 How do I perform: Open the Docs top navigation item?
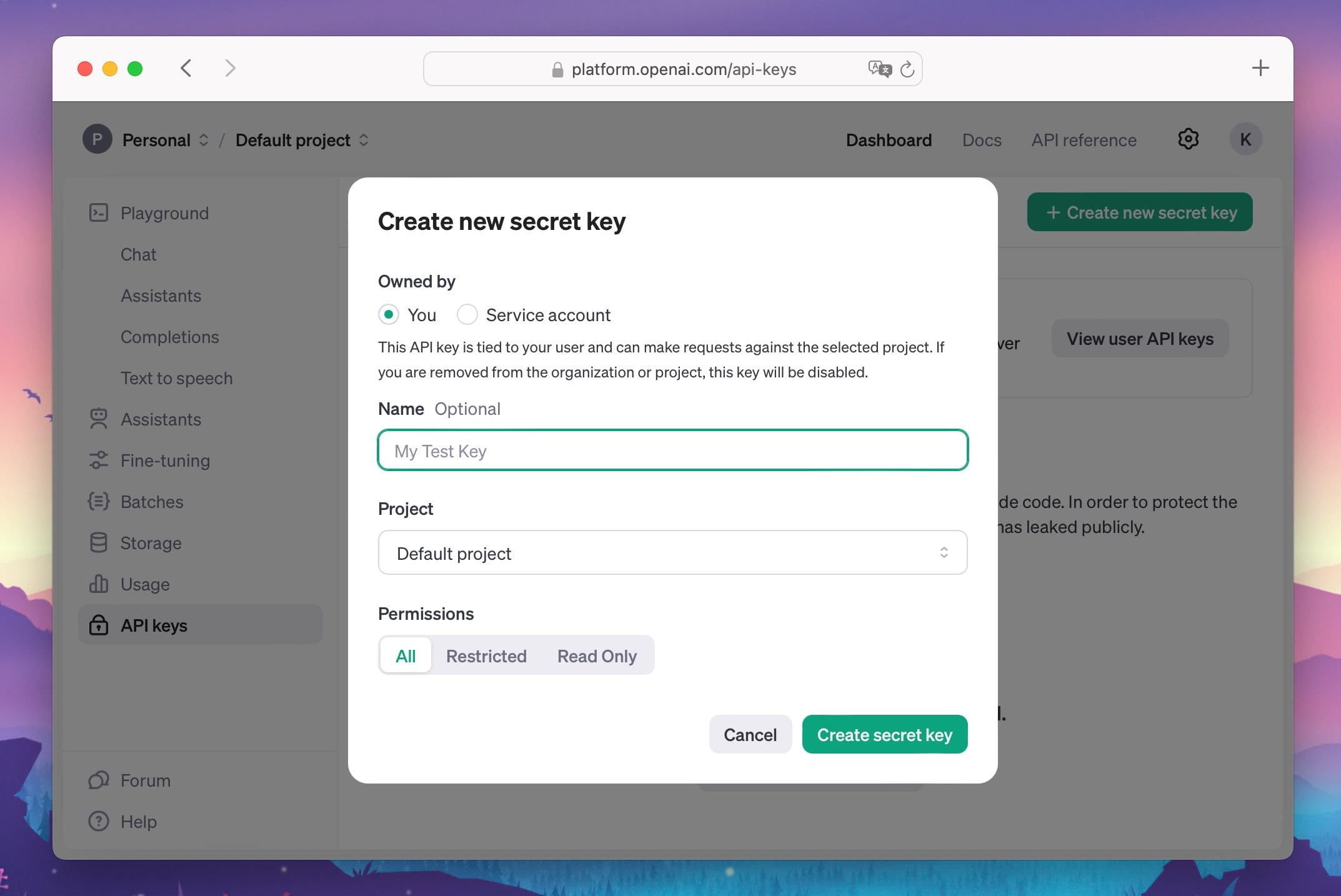982,140
